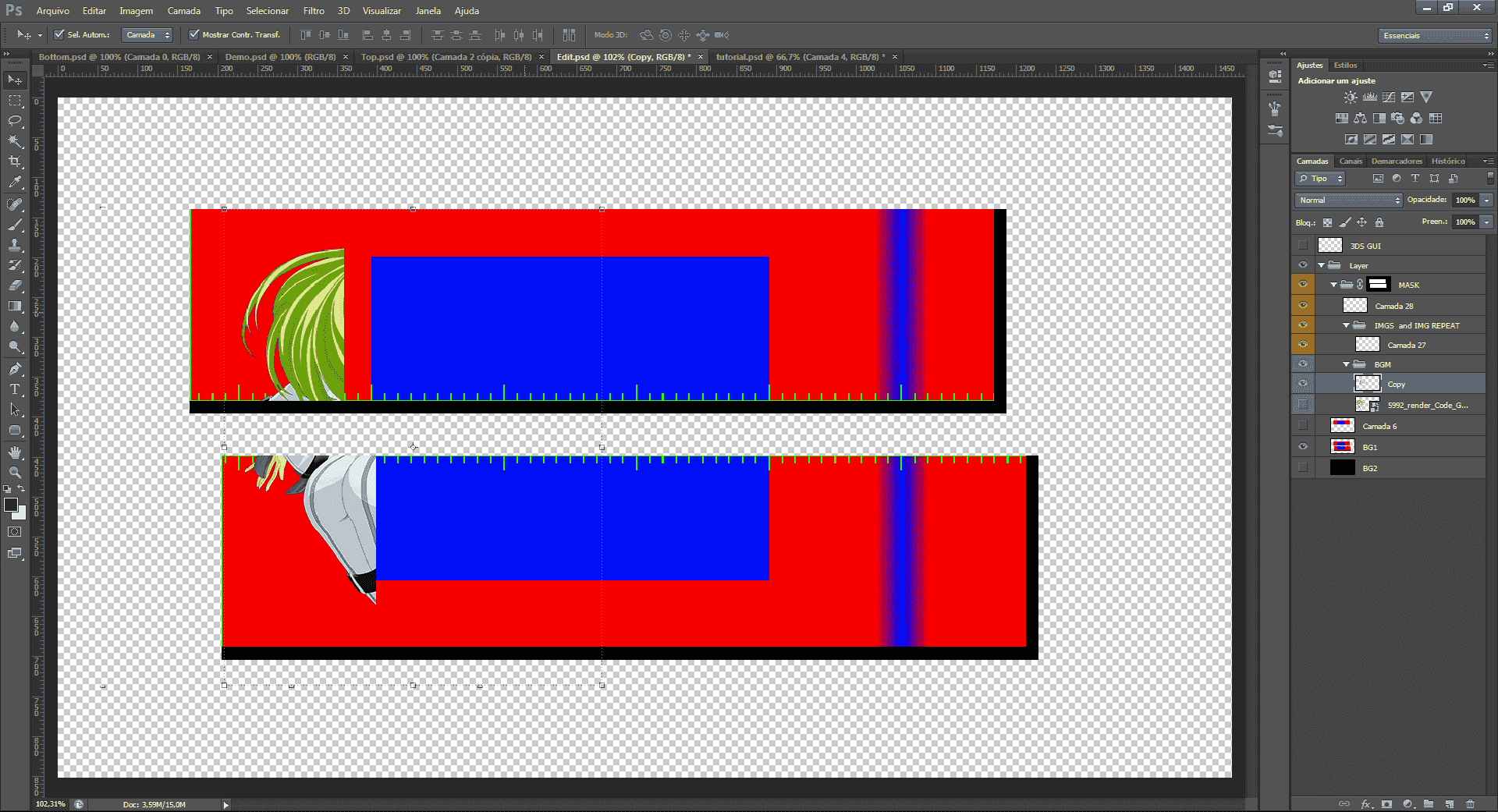Open the Camada auto-select dropdown
The image size is (1498, 812).
tap(147, 35)
